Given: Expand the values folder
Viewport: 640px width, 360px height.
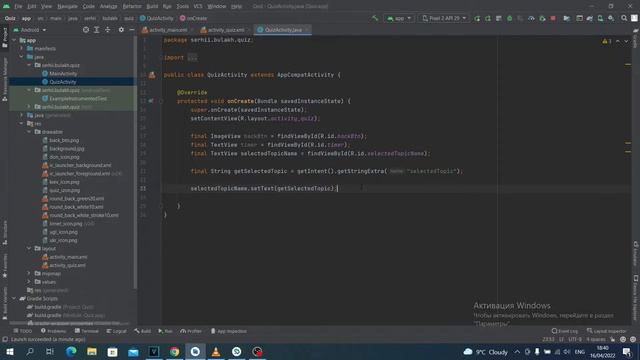Looking at the screenshot, I should point(29,282).
